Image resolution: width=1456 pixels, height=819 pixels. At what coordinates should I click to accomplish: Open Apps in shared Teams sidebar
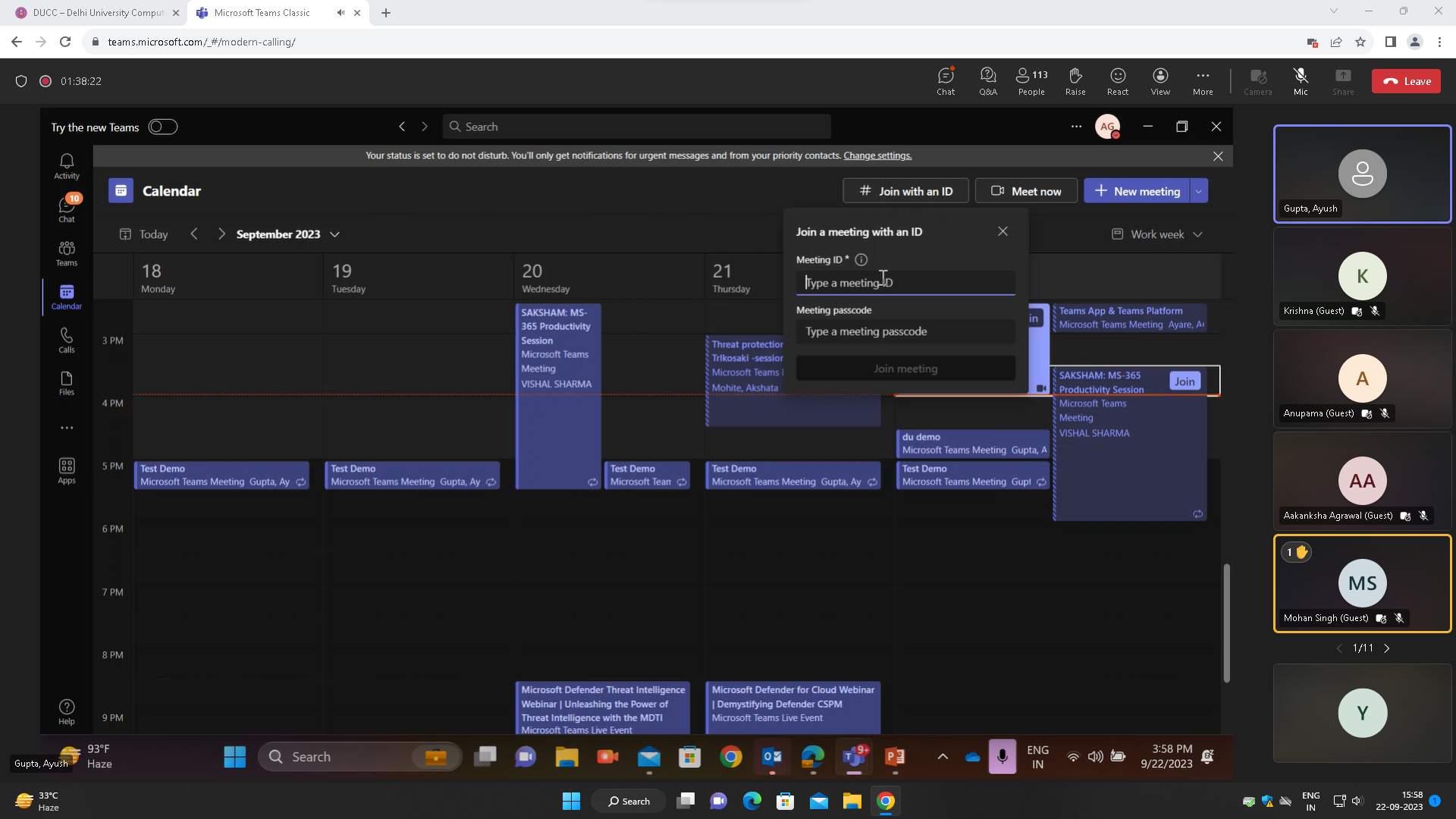pyautogui.click(x=67, y=470)
